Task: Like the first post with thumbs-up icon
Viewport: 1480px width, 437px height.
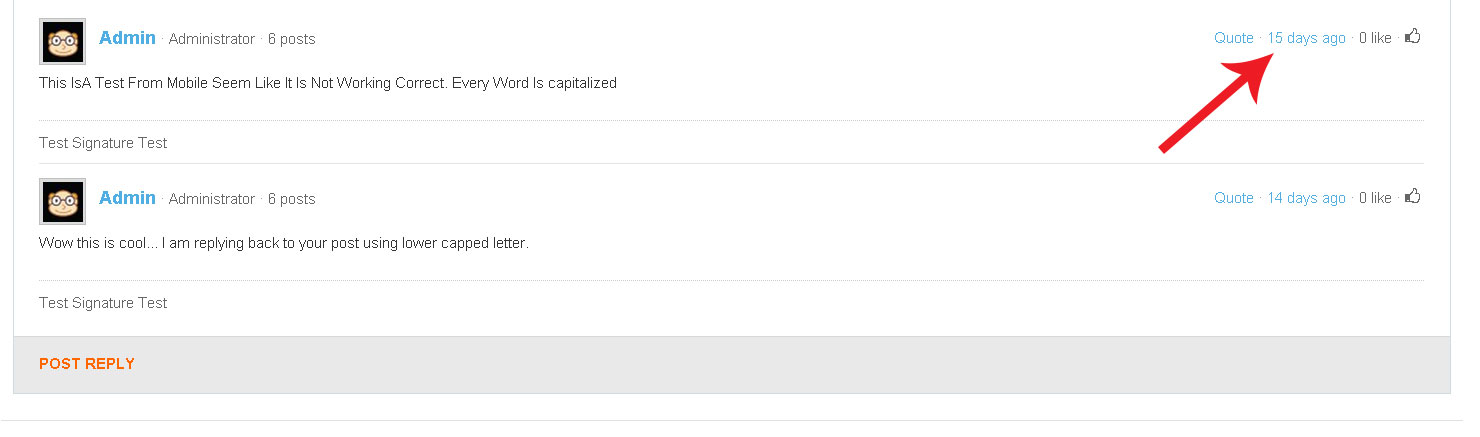Action: click(x=1413, y=37)
